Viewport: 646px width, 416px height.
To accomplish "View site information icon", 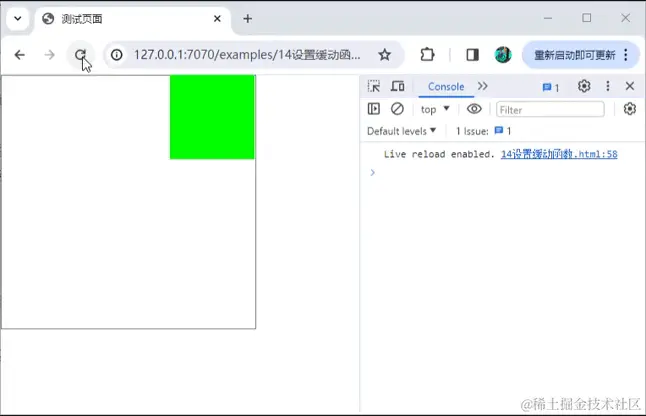I will pos(117,55).
